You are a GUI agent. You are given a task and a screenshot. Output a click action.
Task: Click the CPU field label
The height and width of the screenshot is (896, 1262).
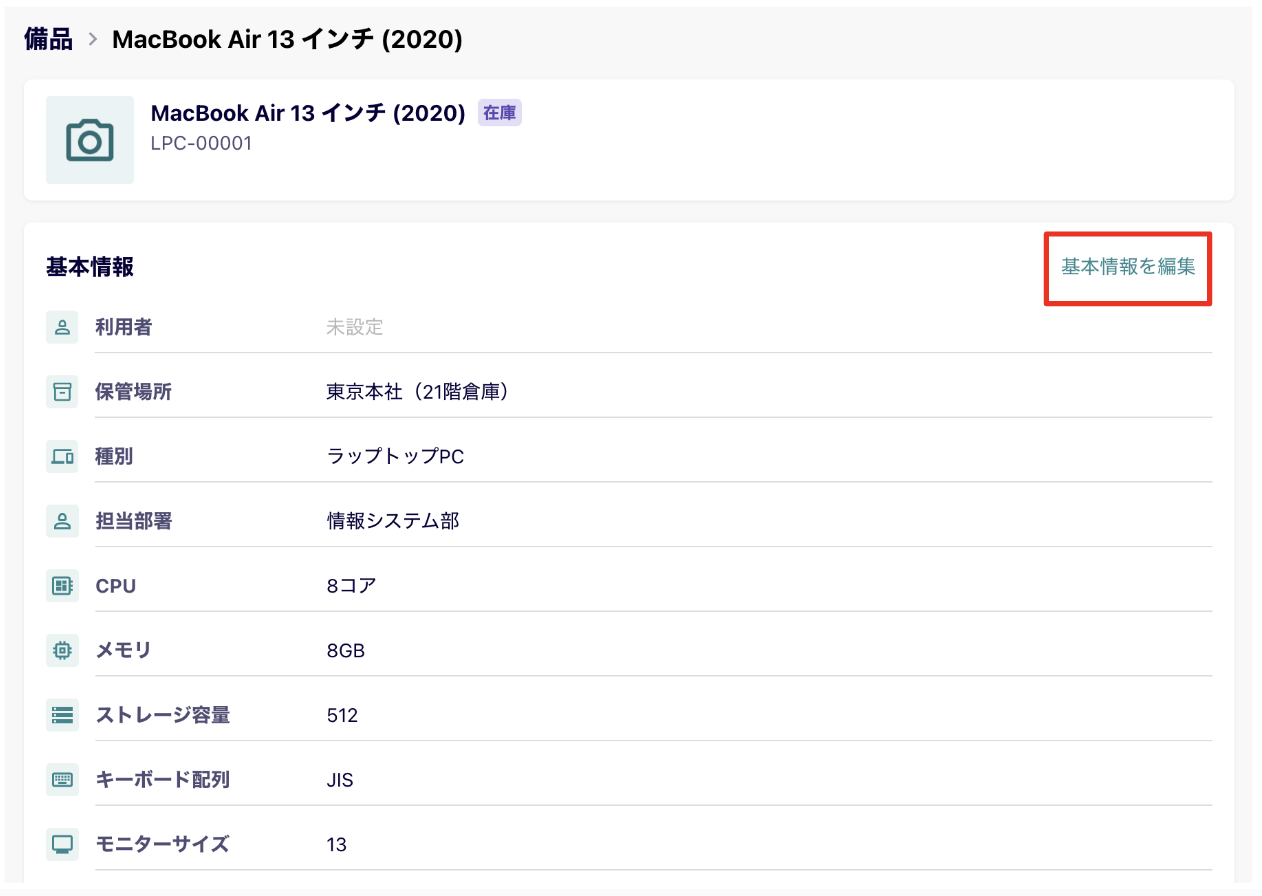116,586
